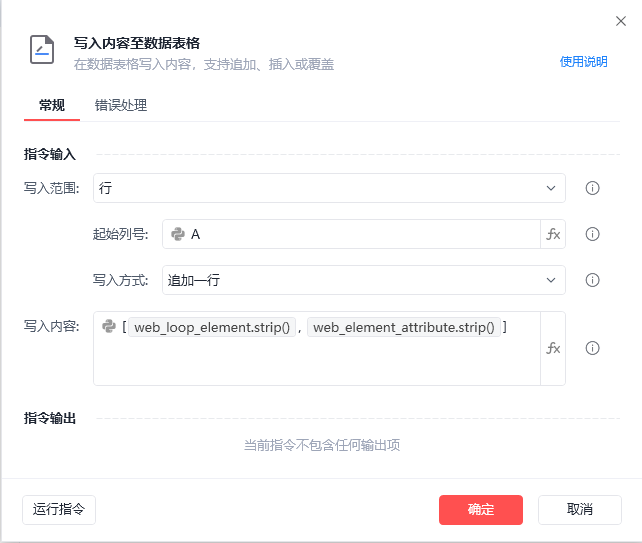The width and height of the screenshot is (642, 543).
Task: Click the 运行指令 button
Action: pos(58,509)
